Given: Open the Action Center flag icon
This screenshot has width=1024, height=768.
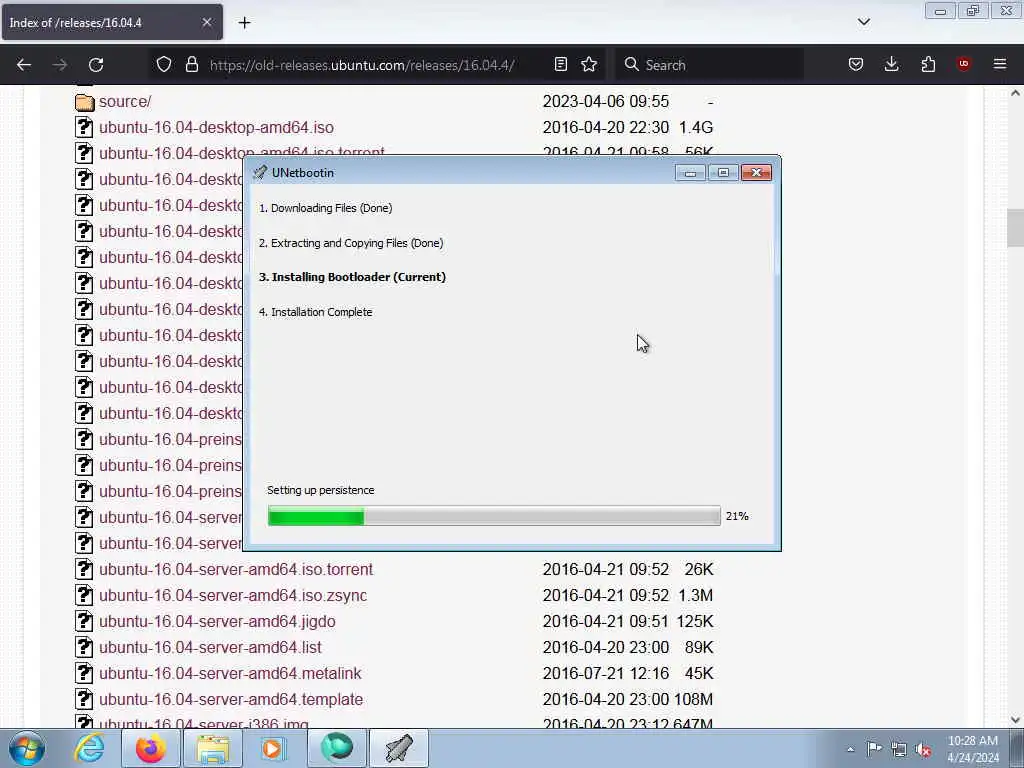Looking at the screenshot, I should coord(874,748).
